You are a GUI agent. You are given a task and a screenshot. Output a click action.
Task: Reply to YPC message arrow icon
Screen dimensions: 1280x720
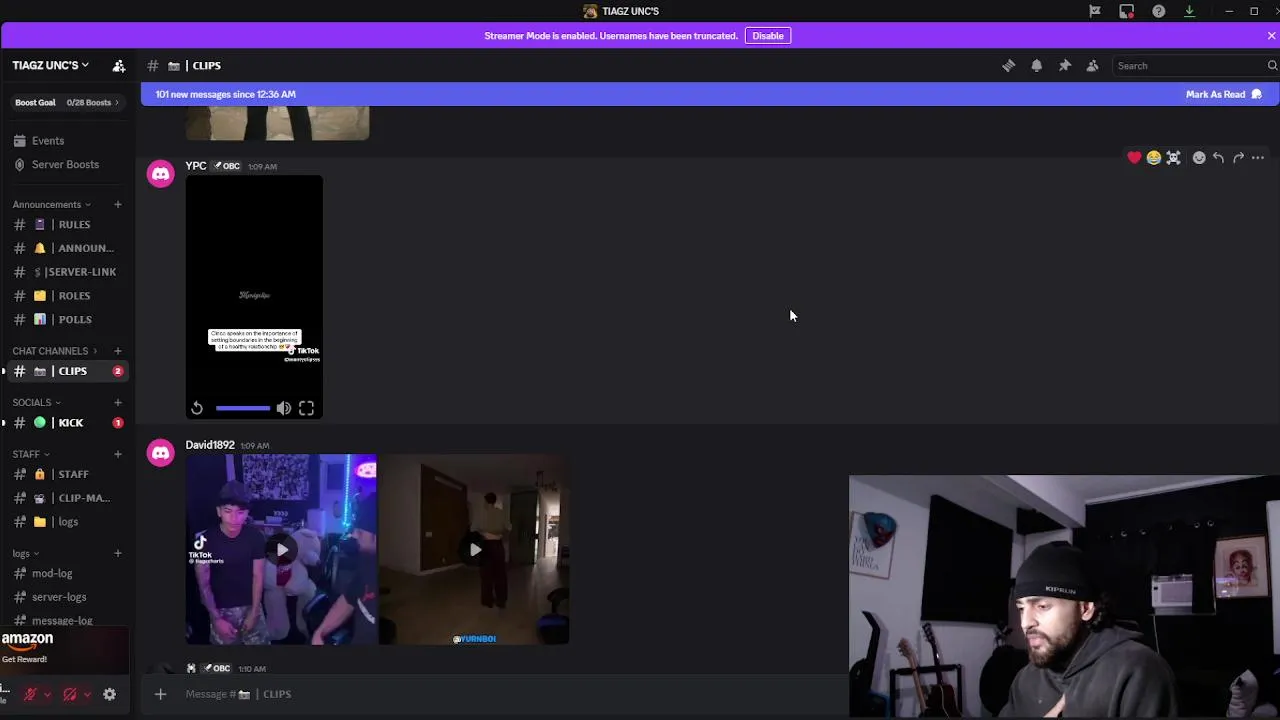(1218, 158)
